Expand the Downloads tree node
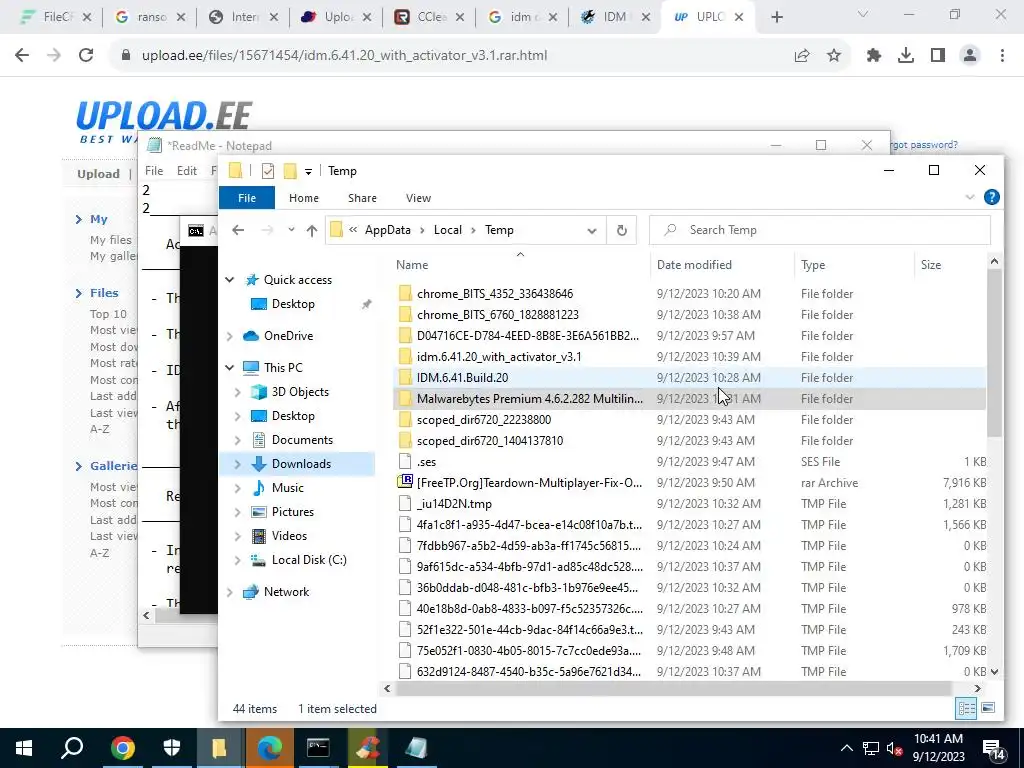Screen dimensions: 1024x768 click(238, 464)
